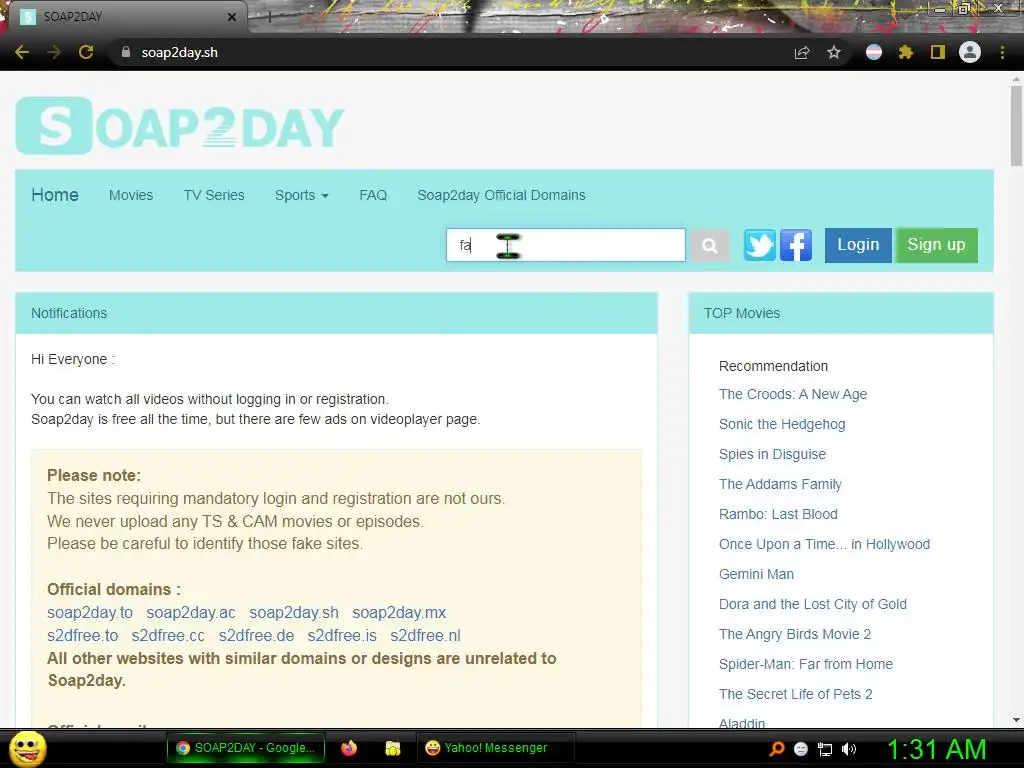Click the address bar URL soap2day.sh

click(x=180, y=52)
